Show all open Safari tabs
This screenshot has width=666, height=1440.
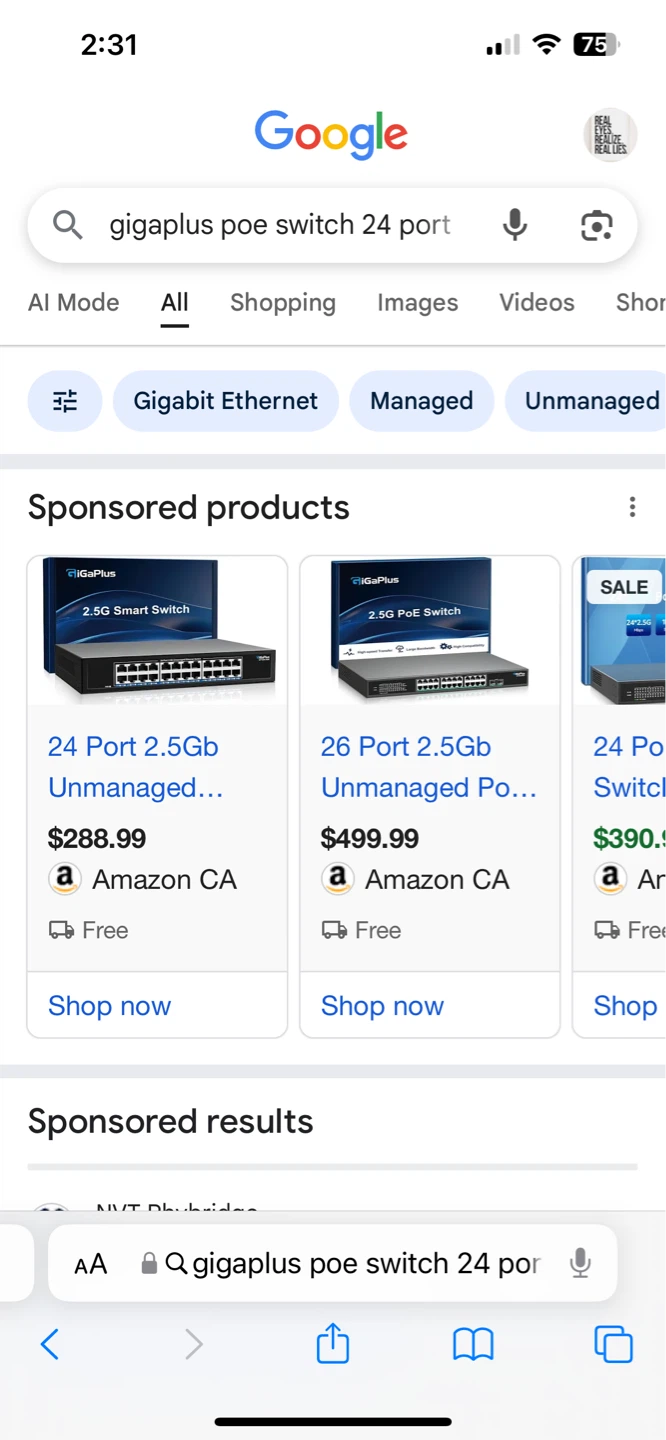tap(613, 1344)
